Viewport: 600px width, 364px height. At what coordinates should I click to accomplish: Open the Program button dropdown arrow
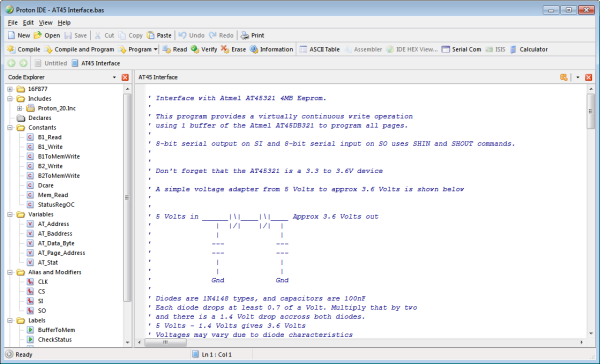pyautogui.click(x=156, y=49)
